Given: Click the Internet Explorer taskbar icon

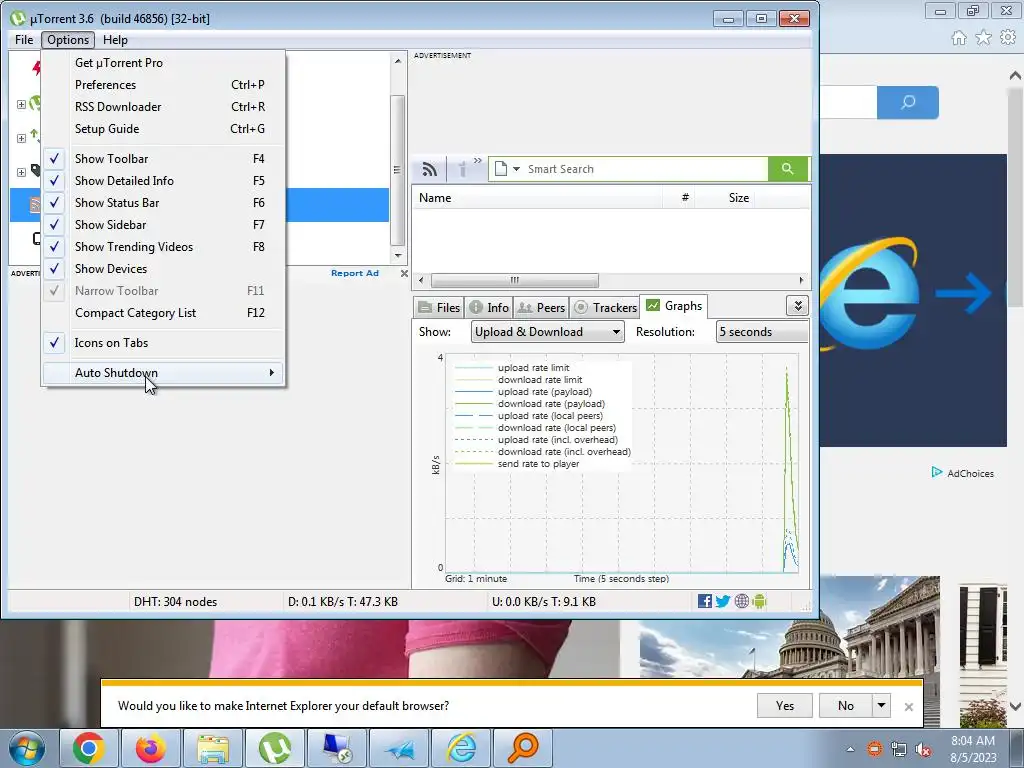Looking at the screenshot, I should click(461, 748).
